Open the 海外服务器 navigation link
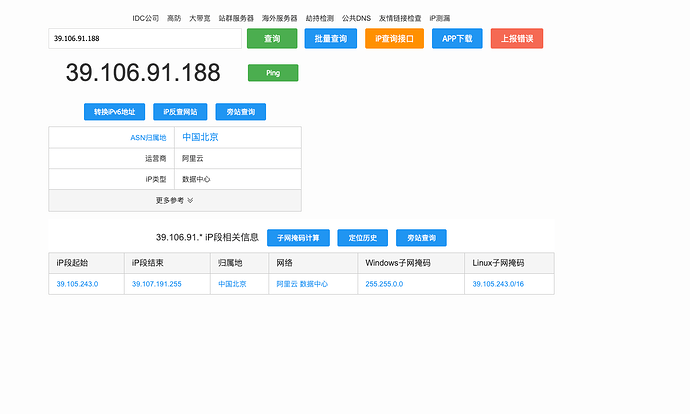The width and height of the screenshot is (690, 414). 280,18
